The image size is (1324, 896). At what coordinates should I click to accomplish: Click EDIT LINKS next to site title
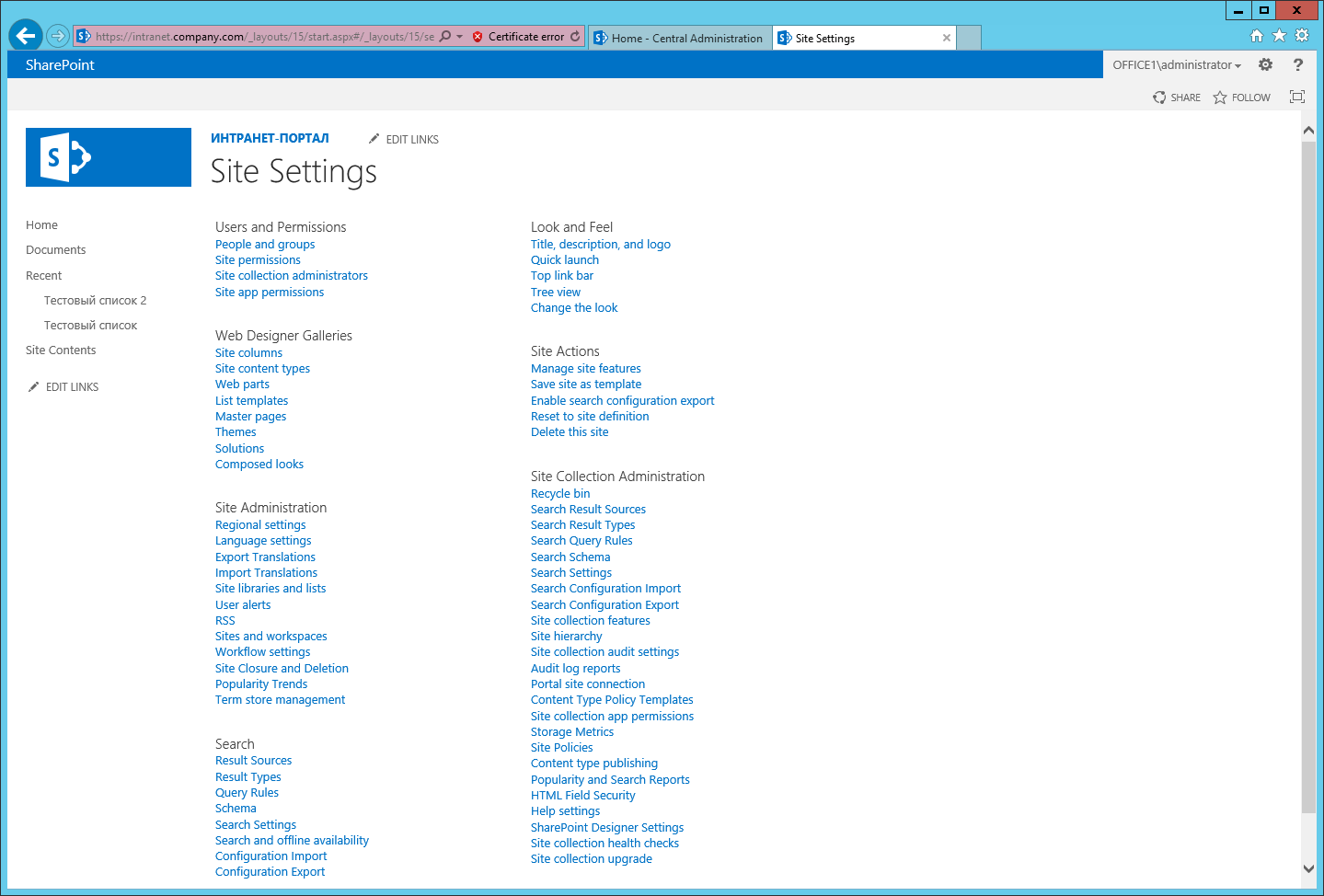[404, 140]
